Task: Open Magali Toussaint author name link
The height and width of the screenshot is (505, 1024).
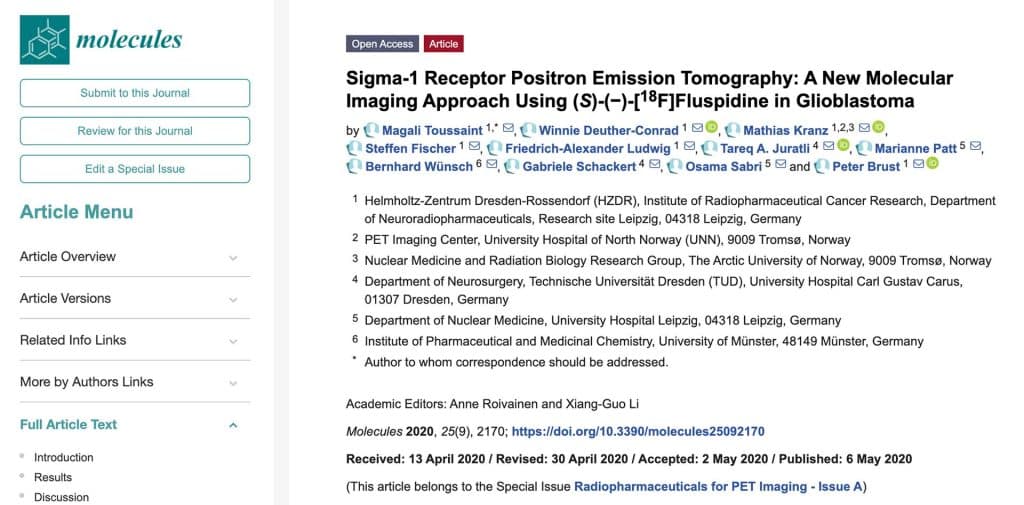Action: pyautogui.click(x=432, y=131)
